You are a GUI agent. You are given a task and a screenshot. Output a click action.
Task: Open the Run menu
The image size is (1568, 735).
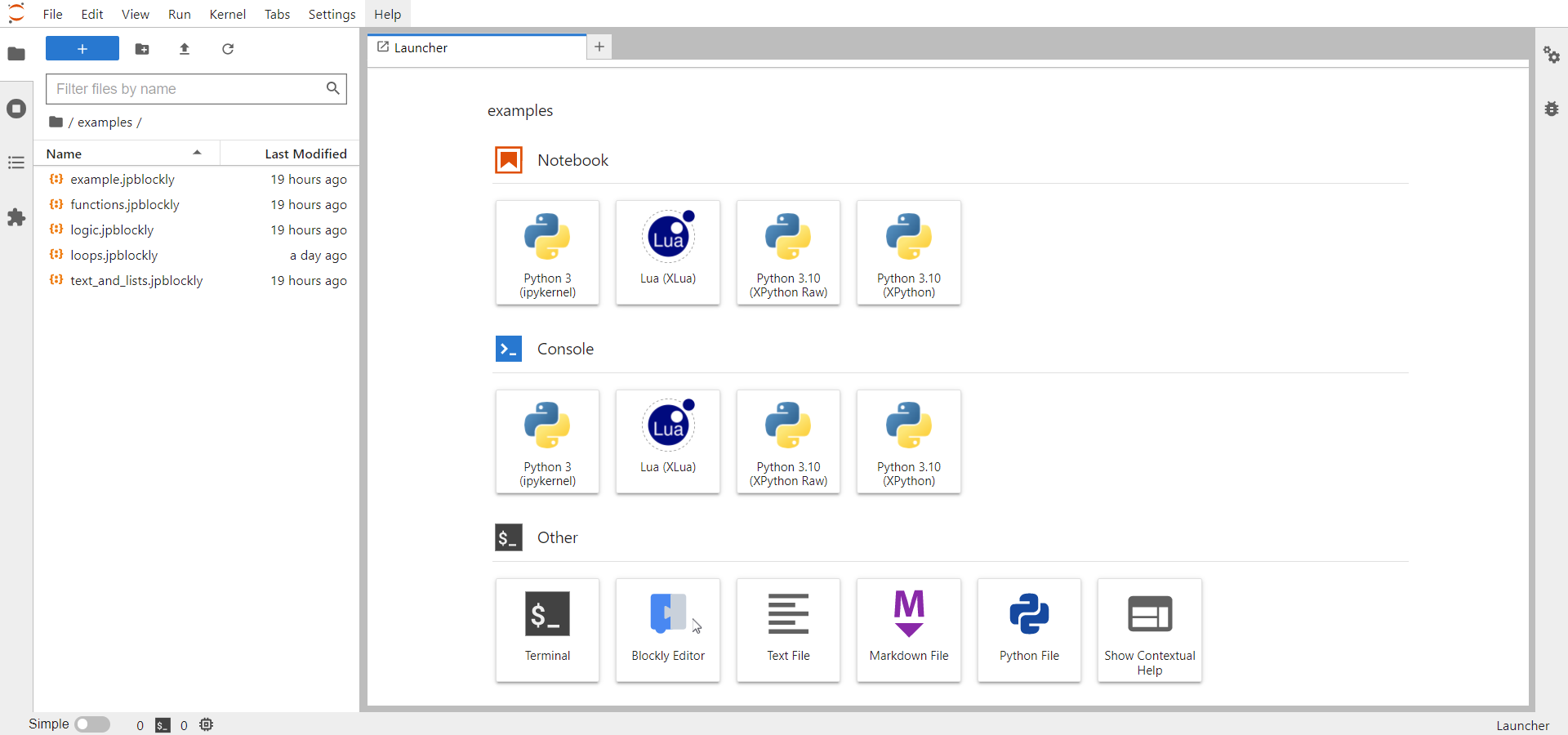(180, 14)
